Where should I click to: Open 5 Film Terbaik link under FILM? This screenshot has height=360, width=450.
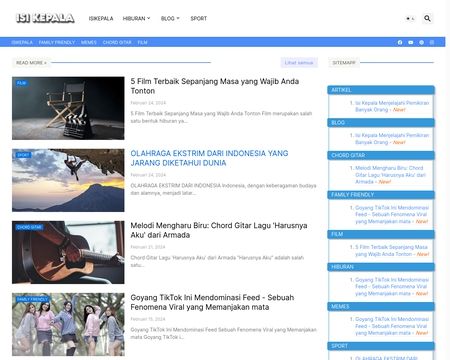click(391, 250)
